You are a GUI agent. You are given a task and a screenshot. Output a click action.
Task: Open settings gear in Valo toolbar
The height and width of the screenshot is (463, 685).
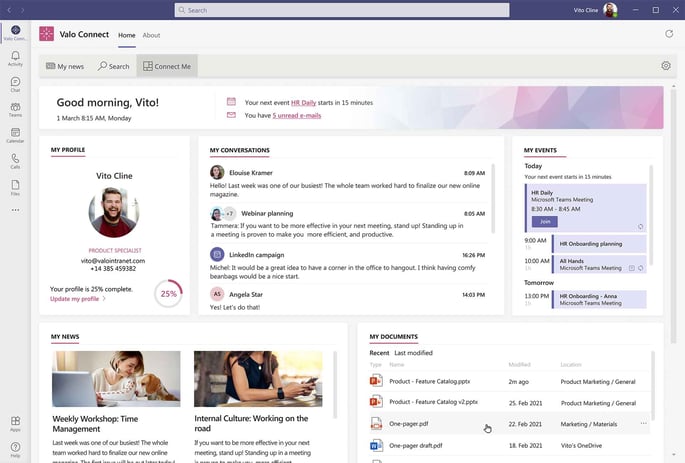tap(666, 66)
